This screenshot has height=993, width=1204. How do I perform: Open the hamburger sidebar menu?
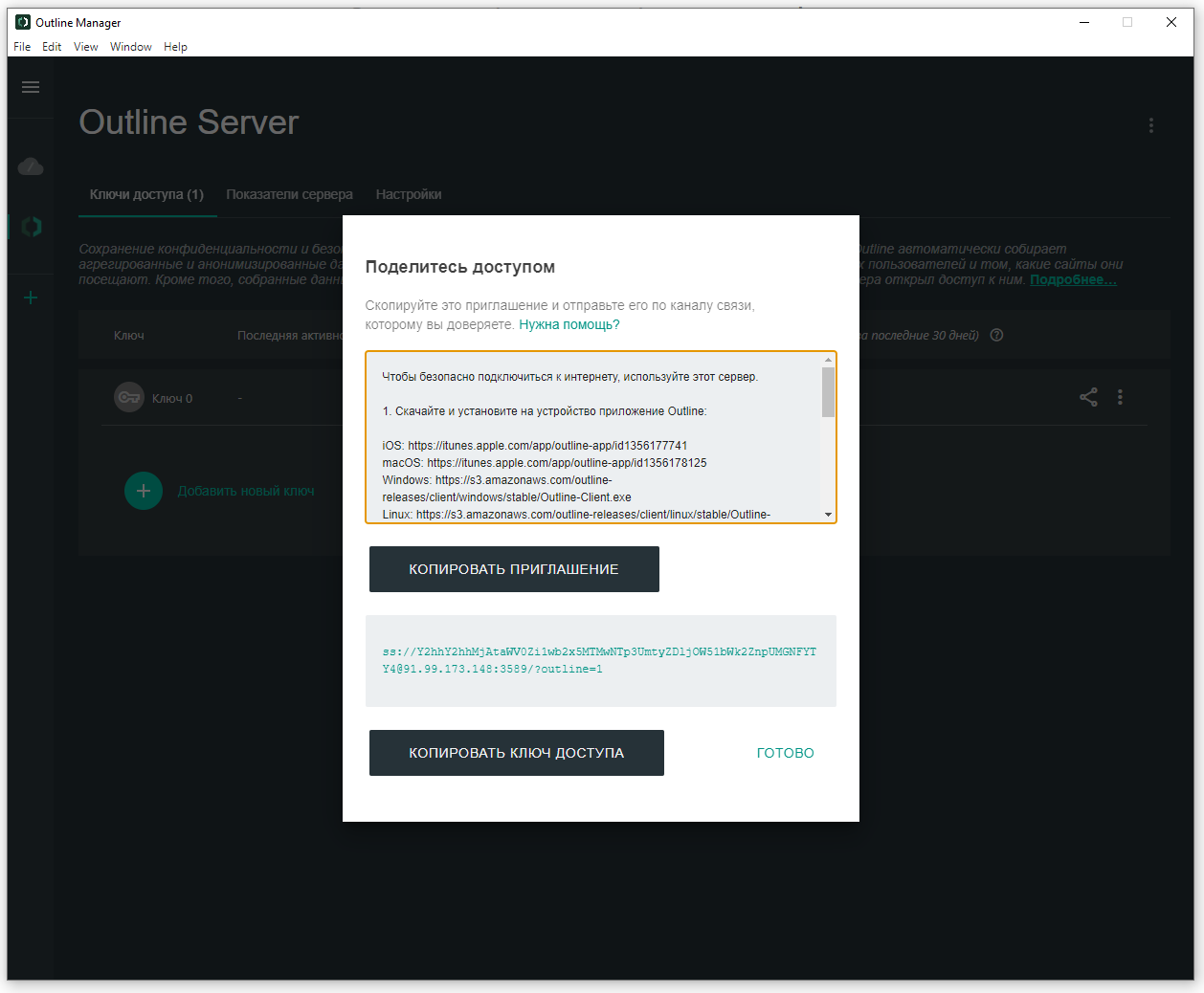pos(31,87)
